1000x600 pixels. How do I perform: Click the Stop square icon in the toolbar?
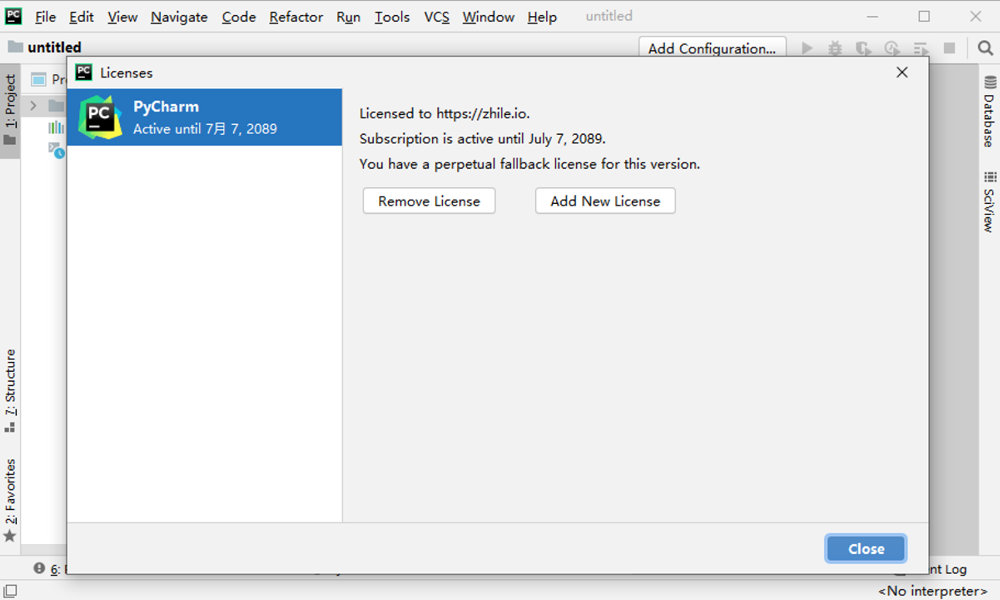(x=949, y=48)
